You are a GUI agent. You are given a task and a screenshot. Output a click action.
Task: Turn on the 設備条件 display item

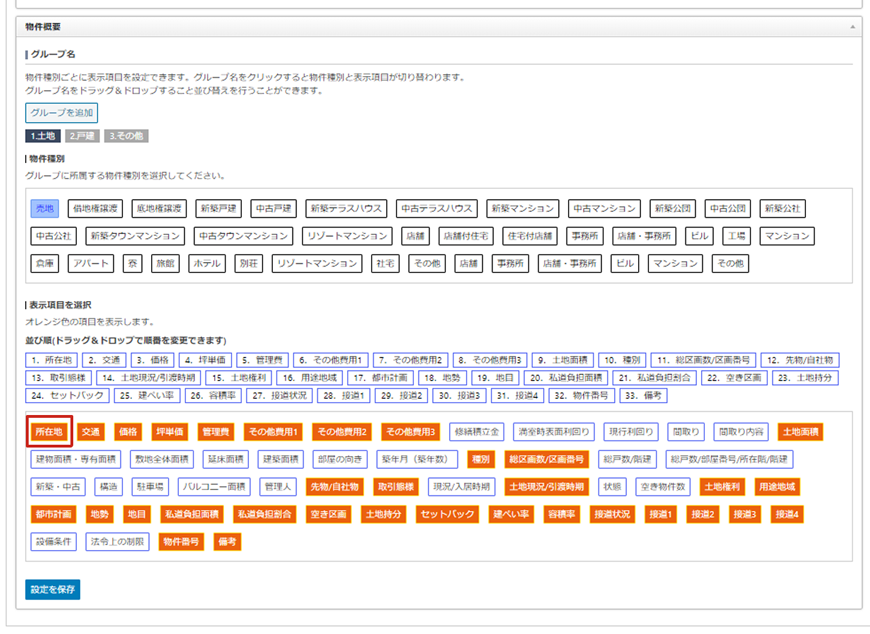pyautogui.click(x=54, y=542)
